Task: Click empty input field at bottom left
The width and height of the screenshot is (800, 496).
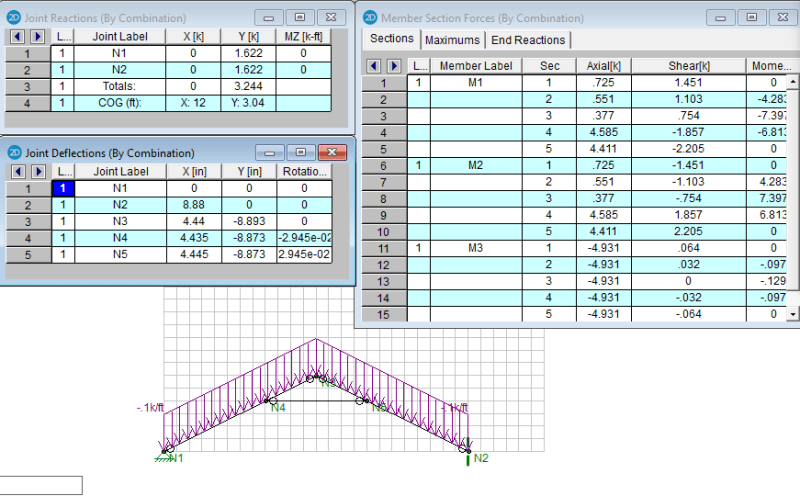Action: pyautogui.click(x=41, y=485)
